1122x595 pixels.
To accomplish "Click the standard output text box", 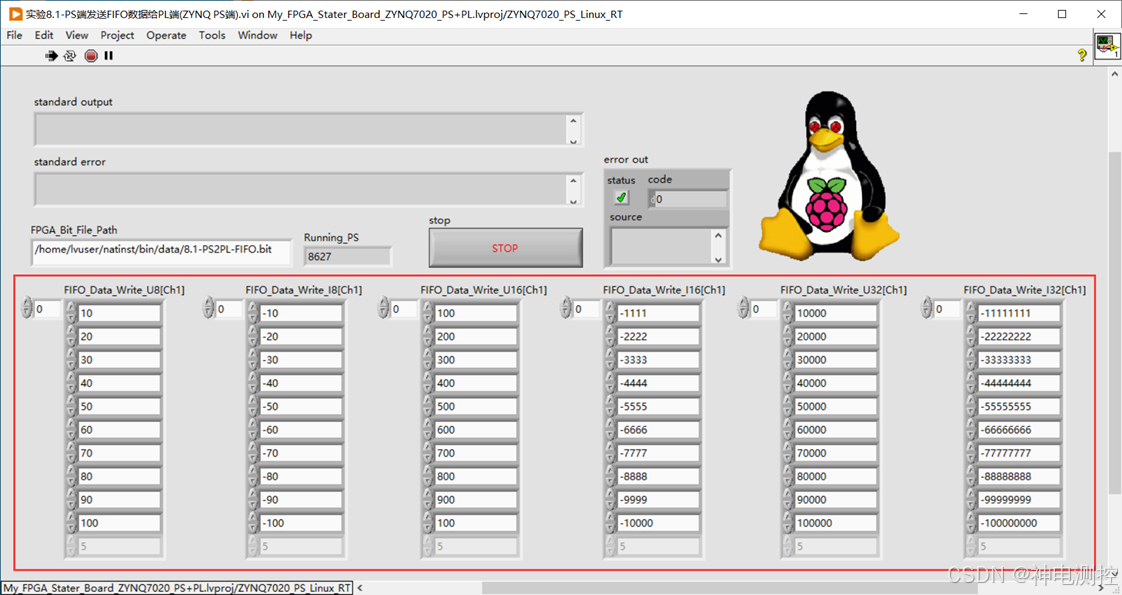I will pos(301,129).
